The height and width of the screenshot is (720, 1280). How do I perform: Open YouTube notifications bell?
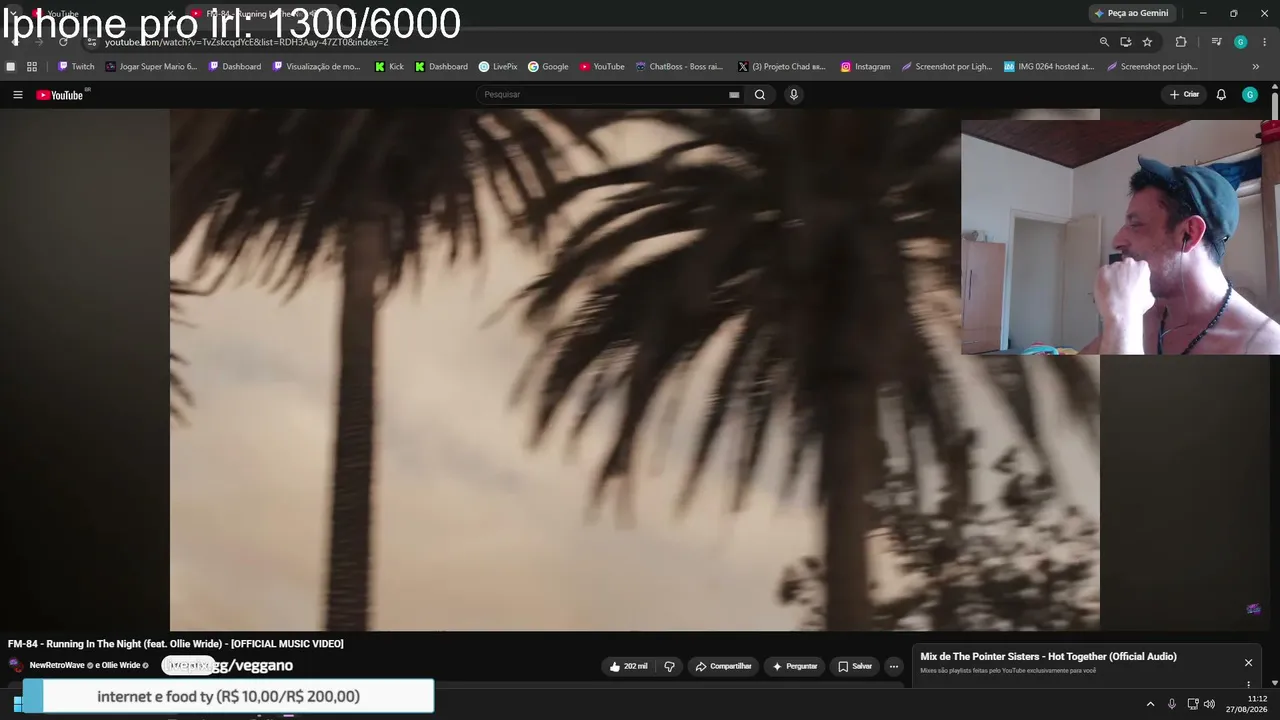(x=1221, y=95)
